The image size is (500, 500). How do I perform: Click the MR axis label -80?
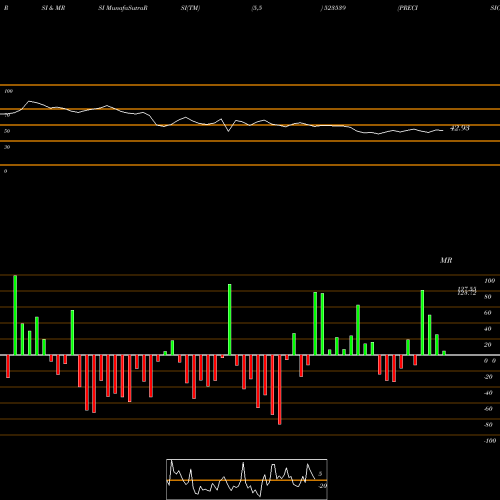pos(488,425)
